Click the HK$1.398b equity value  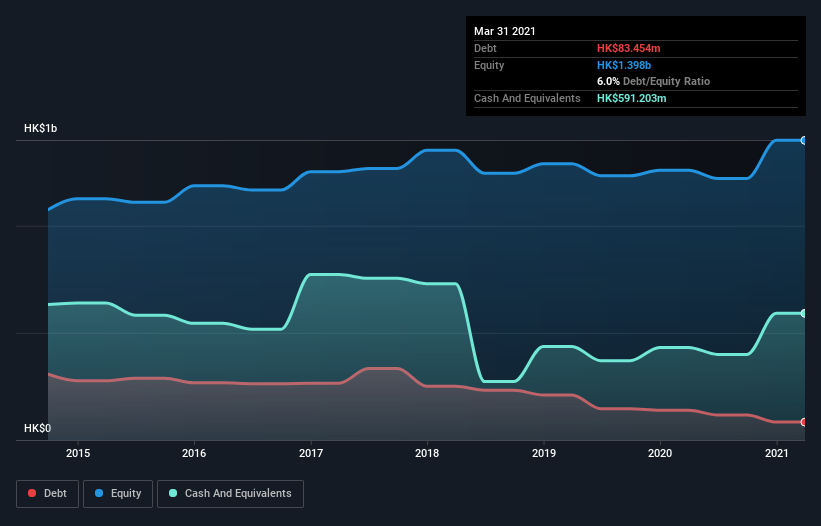pos(624,65)
